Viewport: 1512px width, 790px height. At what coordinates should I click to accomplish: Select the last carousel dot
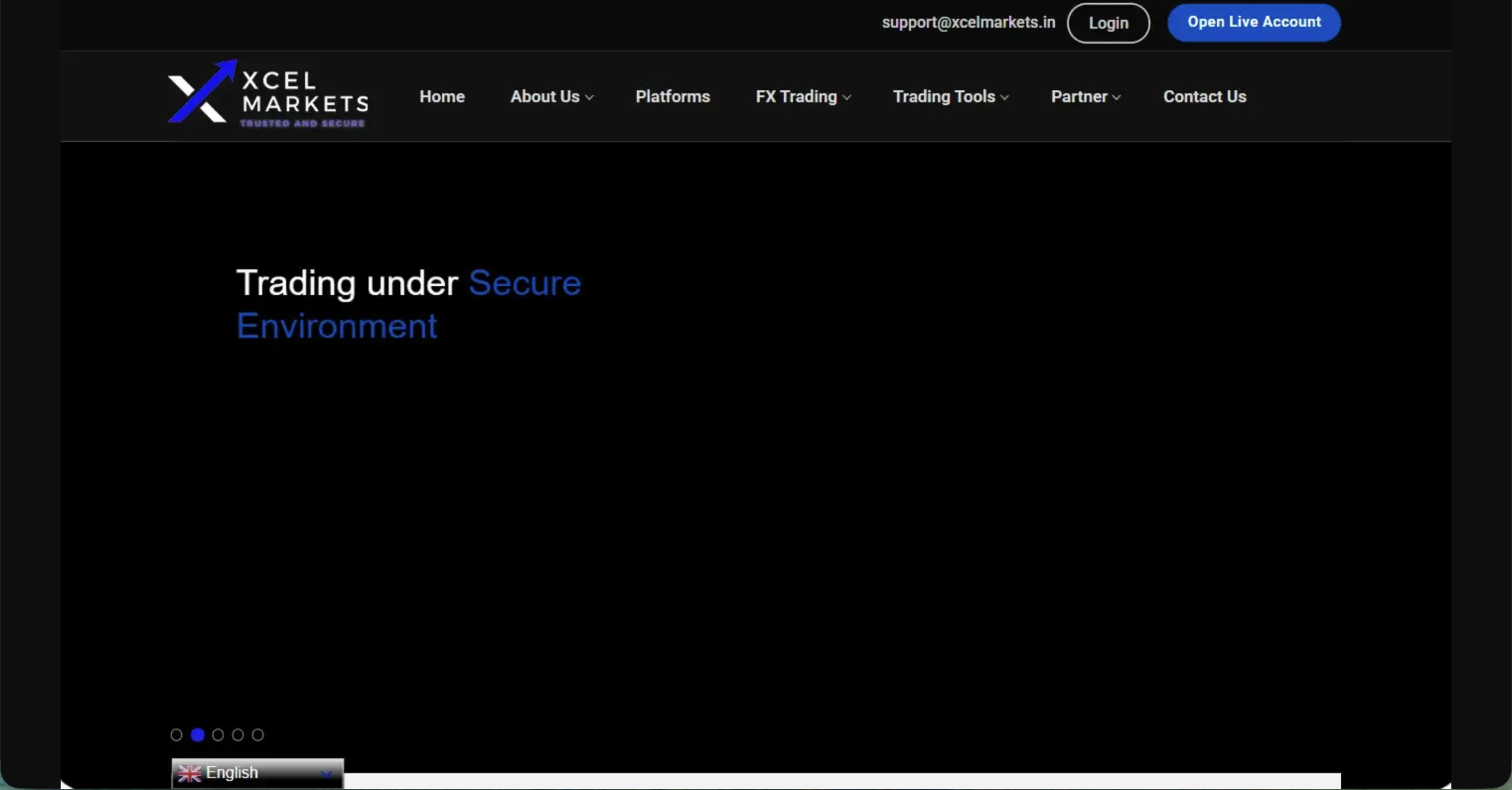coord(258,734)
